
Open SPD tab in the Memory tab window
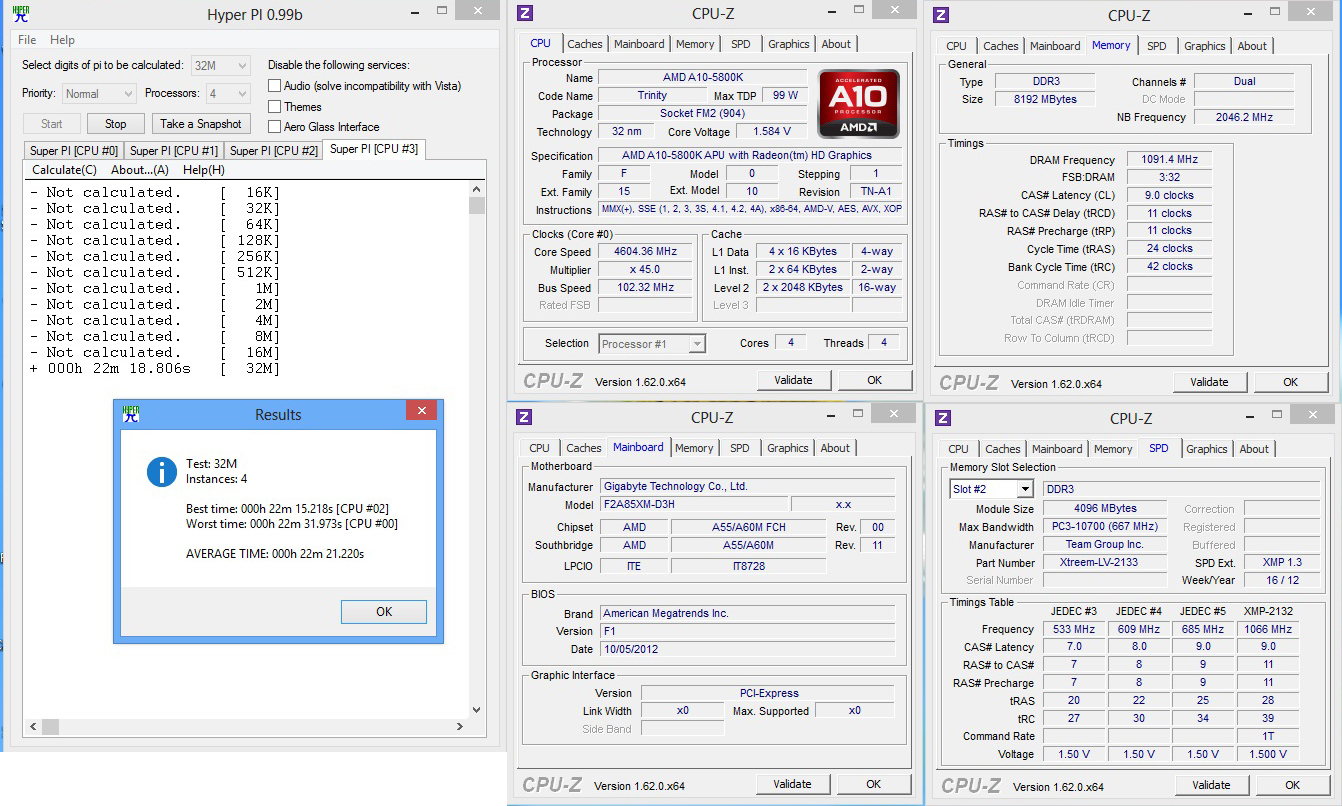[1157, 46]
